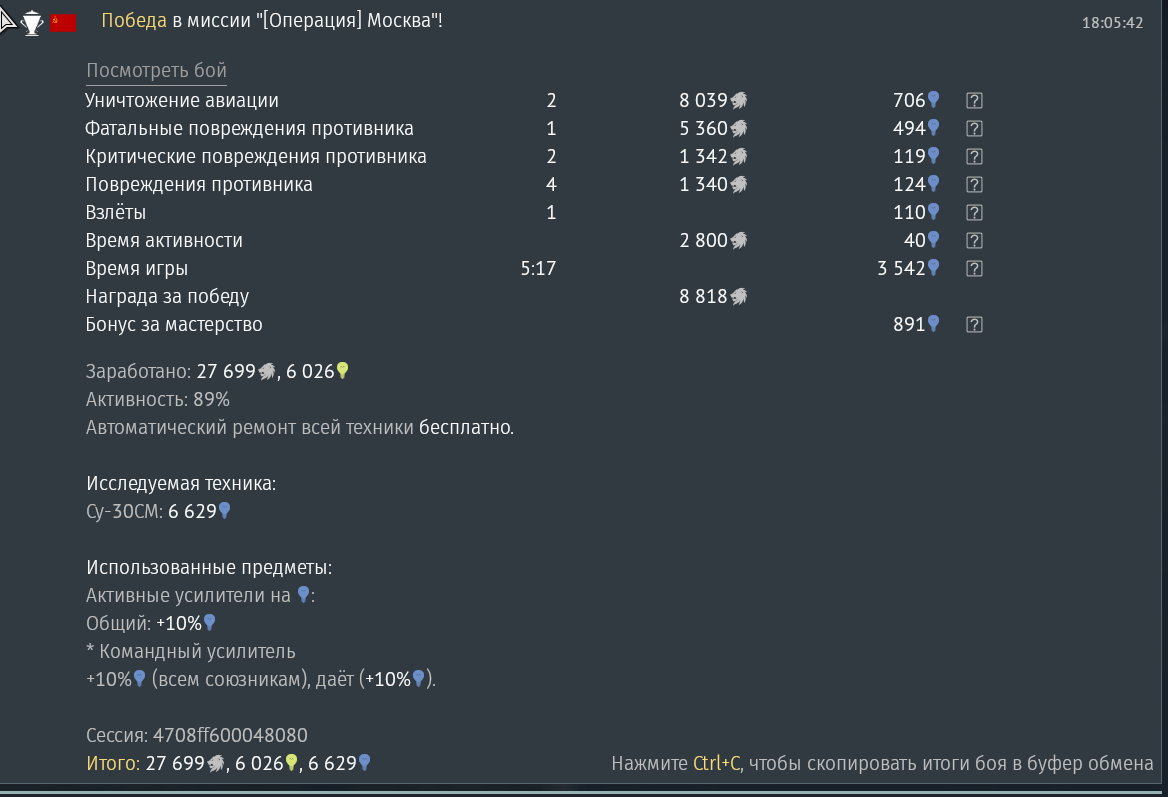
Task: Click research point icon next to 891
Action: pyautogui.click(x=933, y=323)
